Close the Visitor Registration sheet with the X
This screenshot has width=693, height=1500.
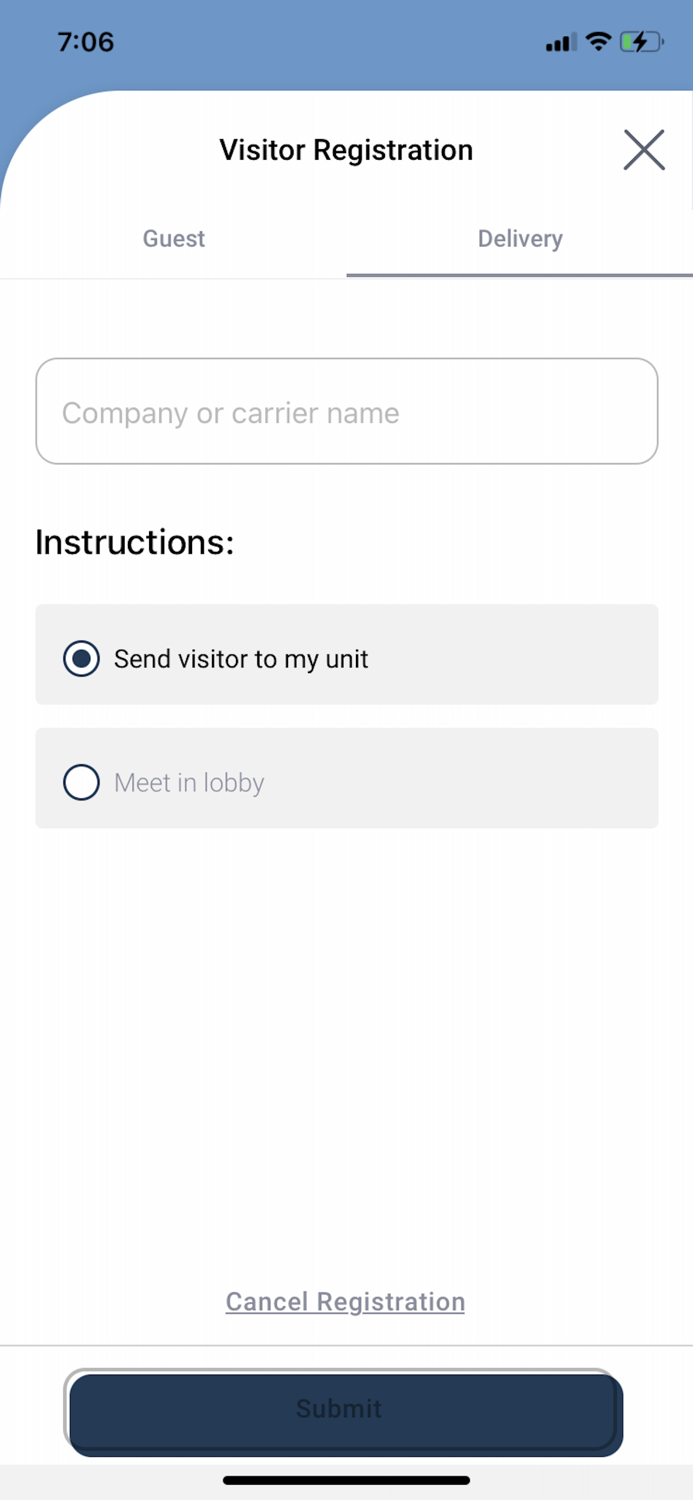pyautogui.click(x=644, y=150)
